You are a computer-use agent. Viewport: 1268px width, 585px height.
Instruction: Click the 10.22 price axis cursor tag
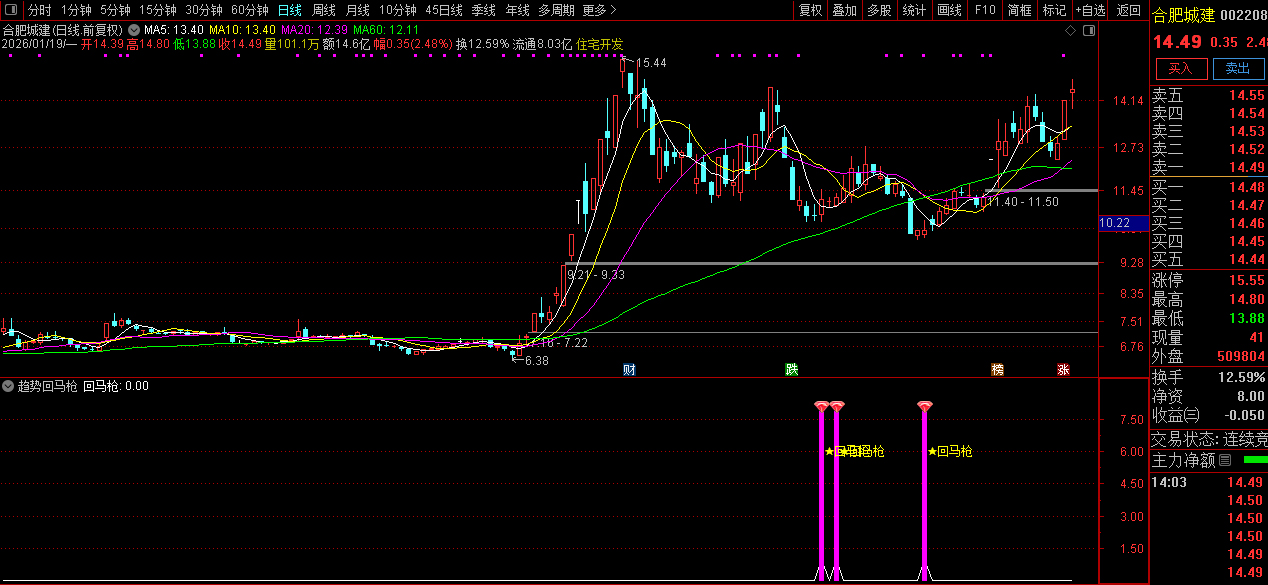tap(1122, 224)
